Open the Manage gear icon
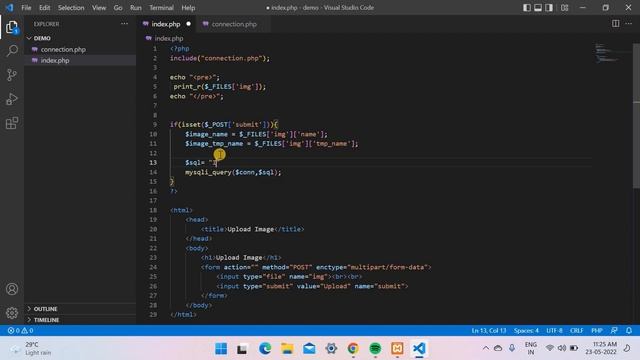 click(12, 313)
